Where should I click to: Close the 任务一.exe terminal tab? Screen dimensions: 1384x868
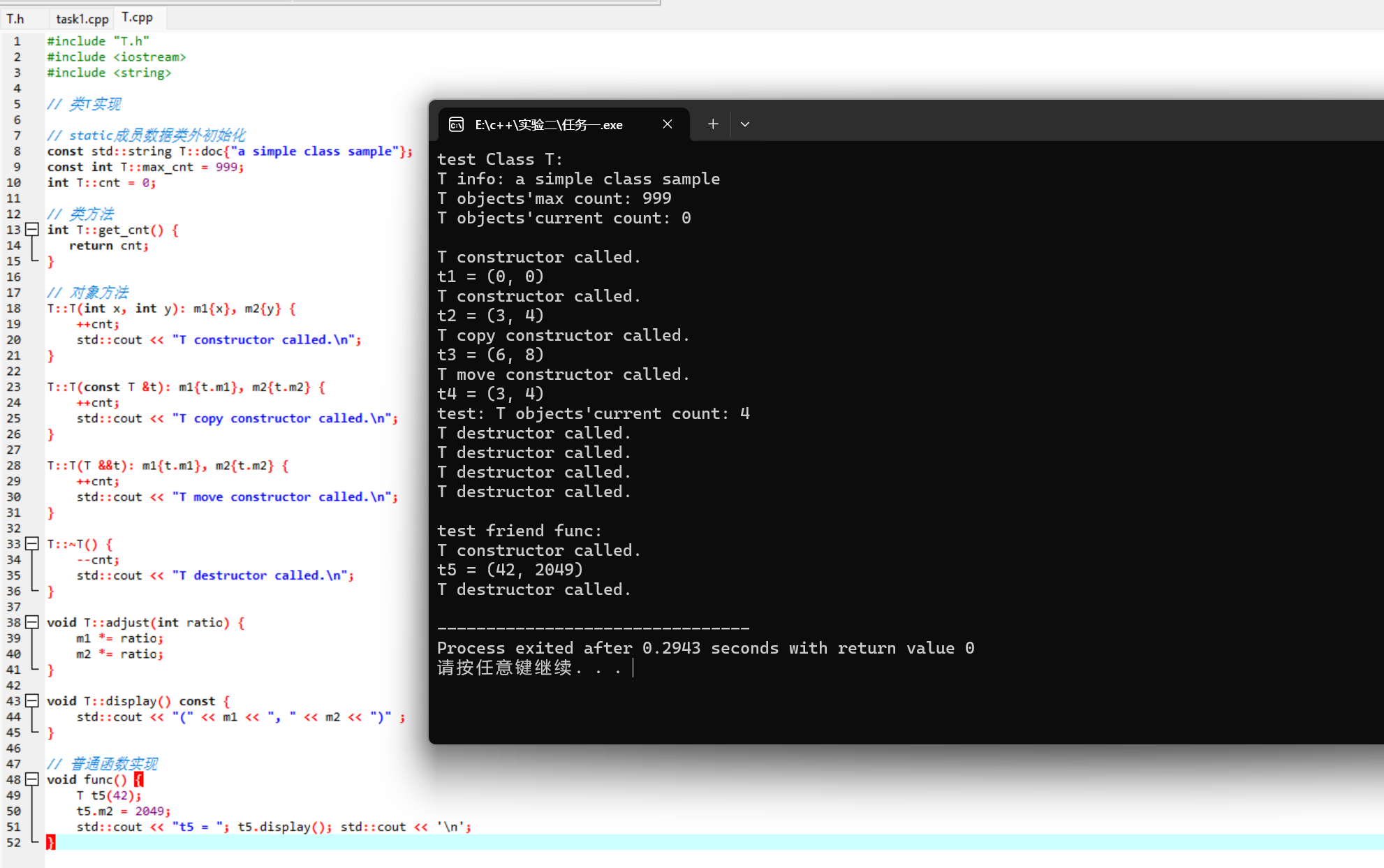(x=668, y=124)
